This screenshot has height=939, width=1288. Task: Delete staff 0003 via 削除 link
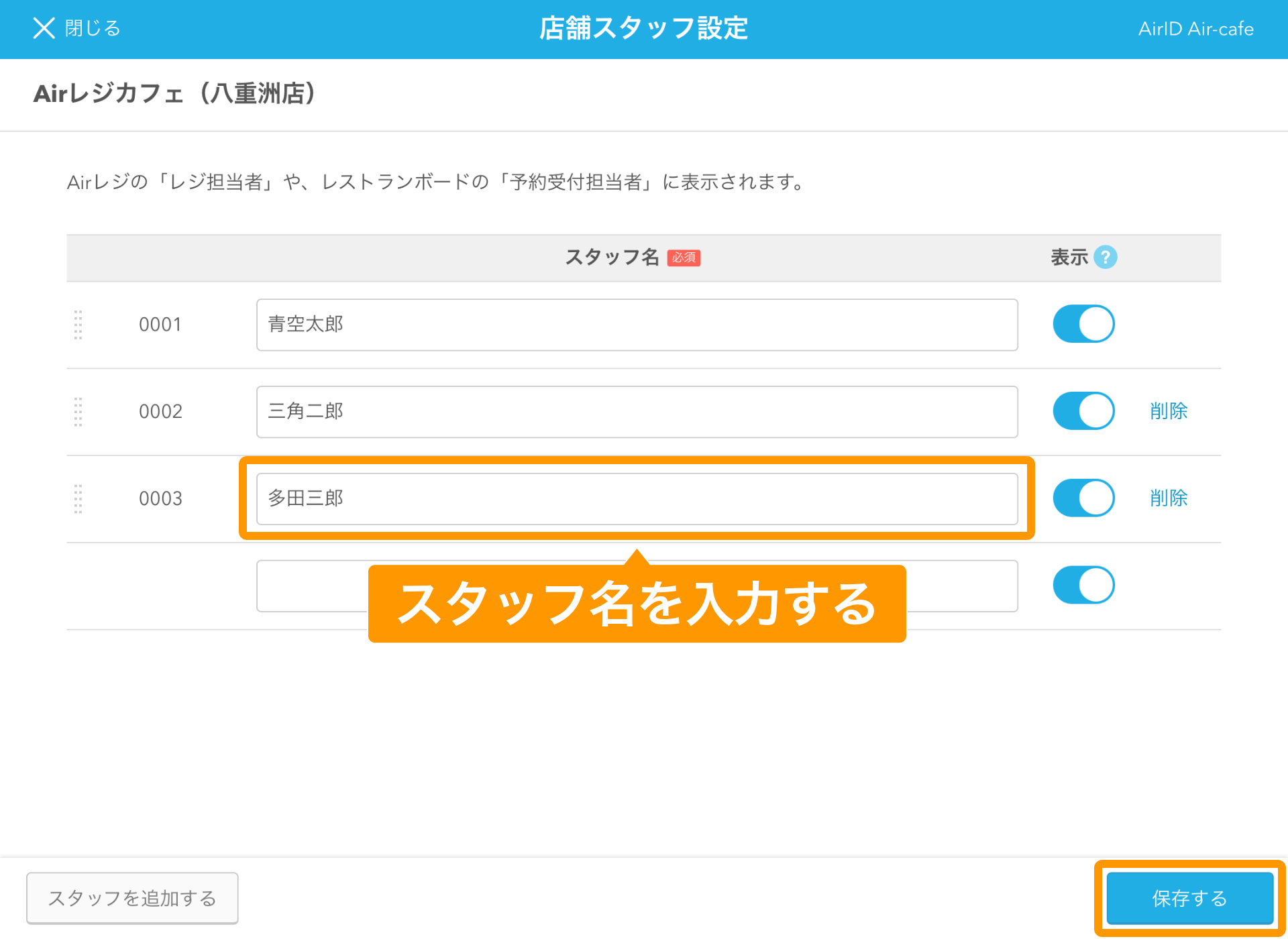coord(1168,498)
